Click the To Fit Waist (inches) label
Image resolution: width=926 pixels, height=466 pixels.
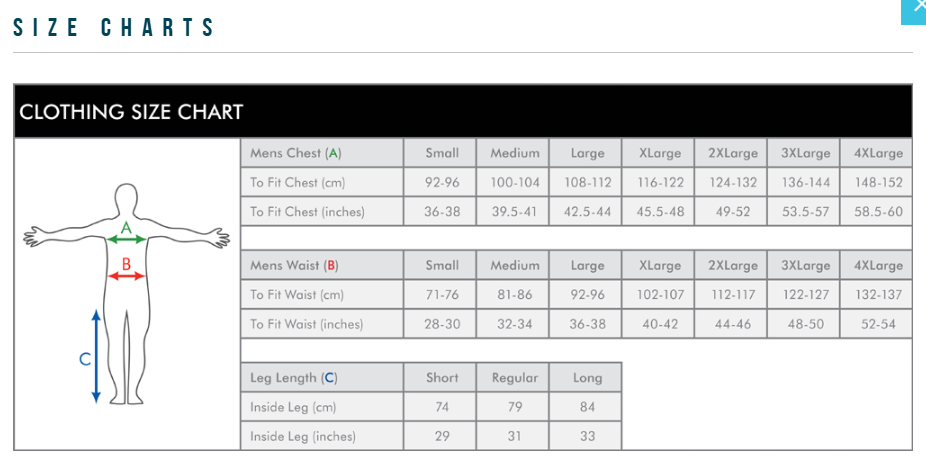307,324
